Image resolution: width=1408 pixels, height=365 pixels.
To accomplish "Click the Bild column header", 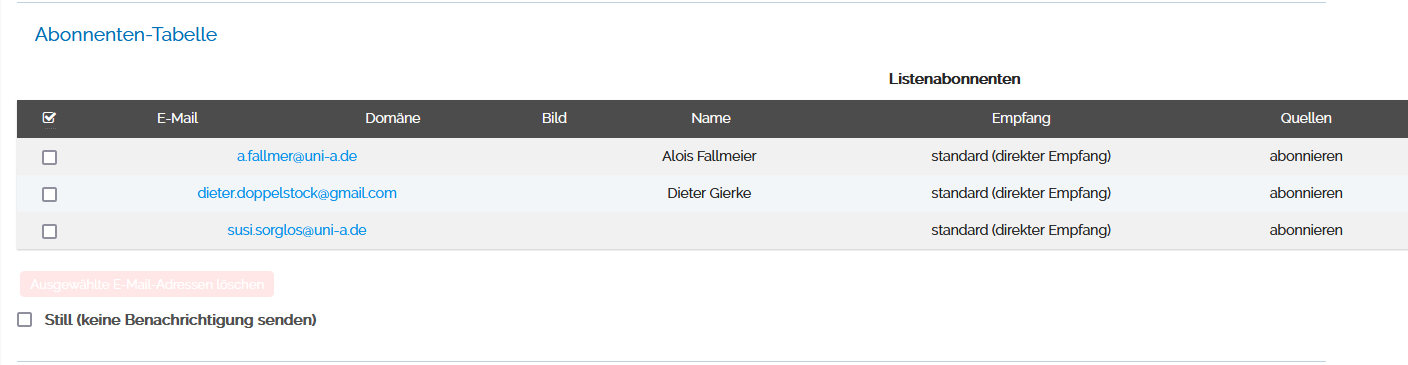I will [x=554, y=118].
